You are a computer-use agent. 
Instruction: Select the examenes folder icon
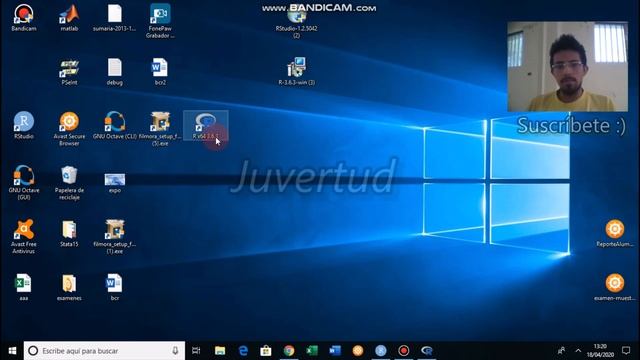click(69, 287)
